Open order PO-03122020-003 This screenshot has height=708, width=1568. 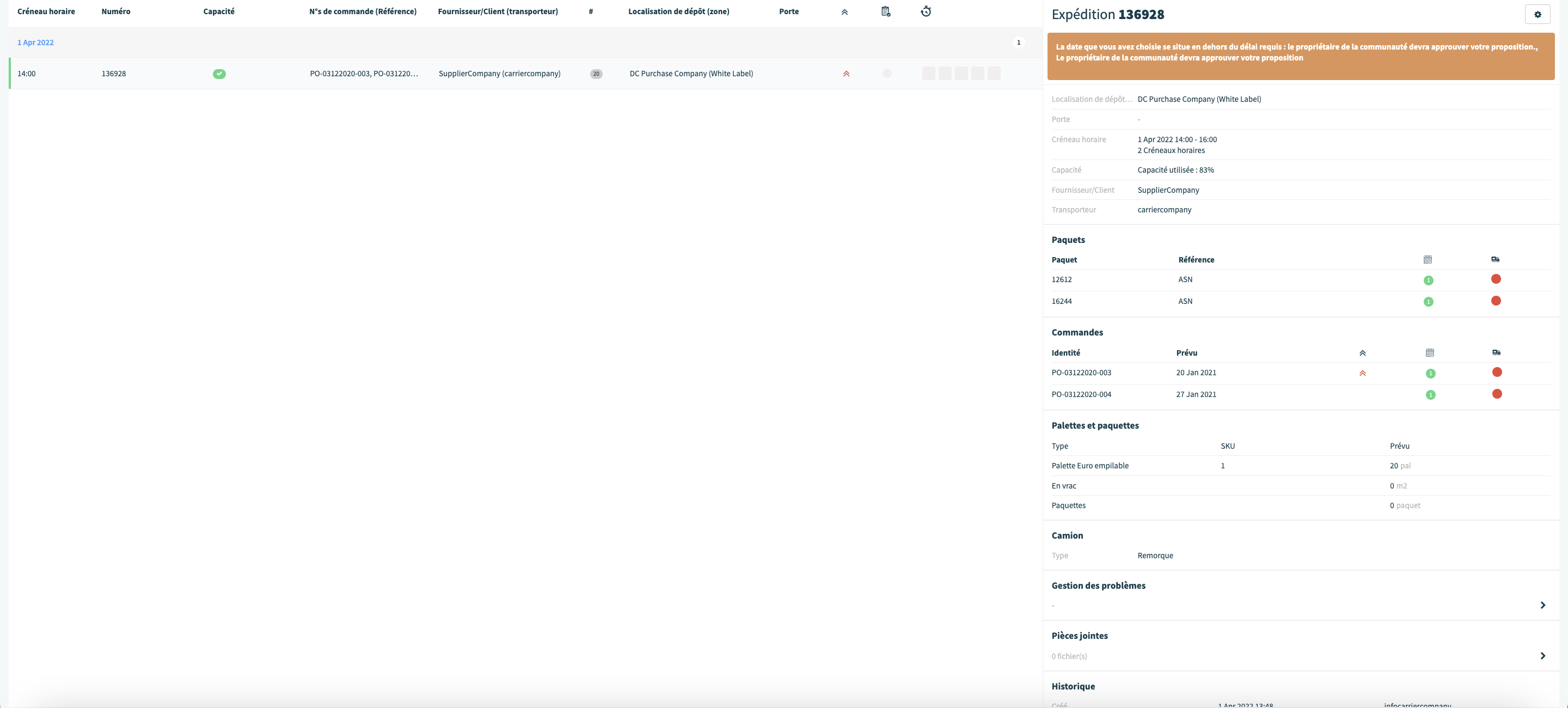click(x=1081, y=373)
